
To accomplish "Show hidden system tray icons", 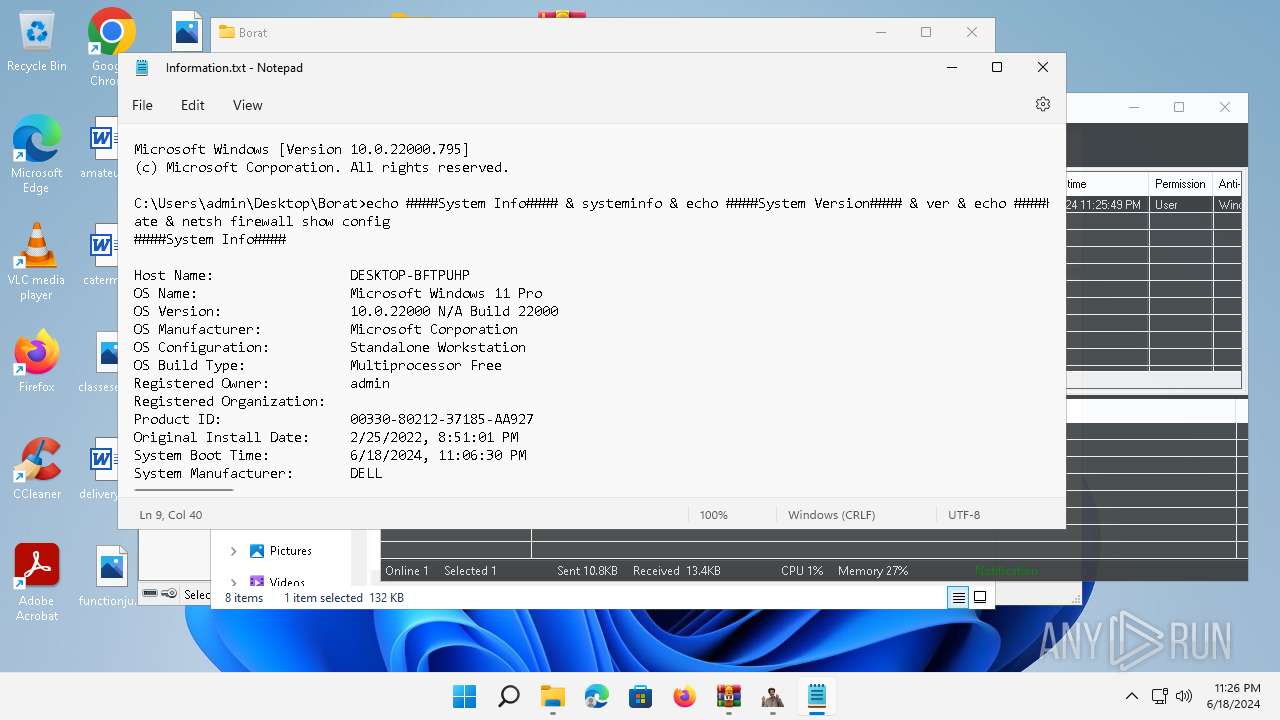I will [x=1131, y=696].
